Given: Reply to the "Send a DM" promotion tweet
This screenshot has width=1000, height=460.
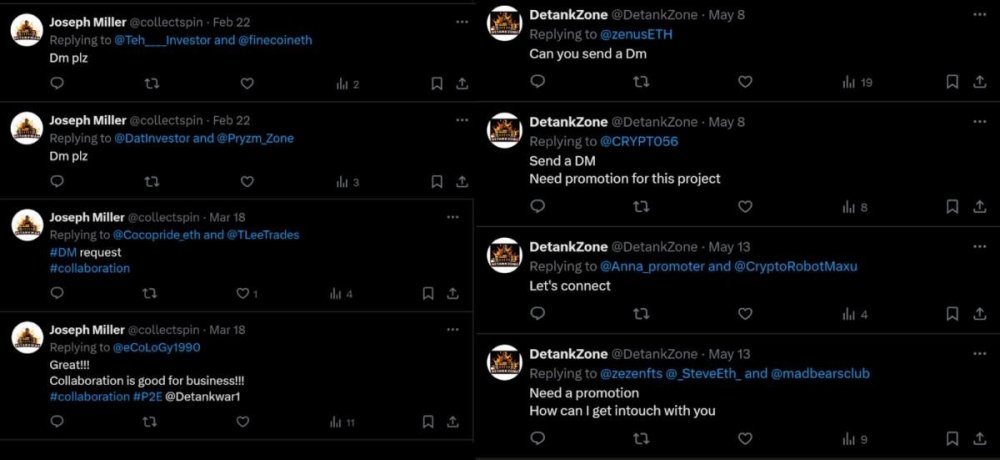Looking at the screenshot, I should pyautogui.click(x=537, y=207).
